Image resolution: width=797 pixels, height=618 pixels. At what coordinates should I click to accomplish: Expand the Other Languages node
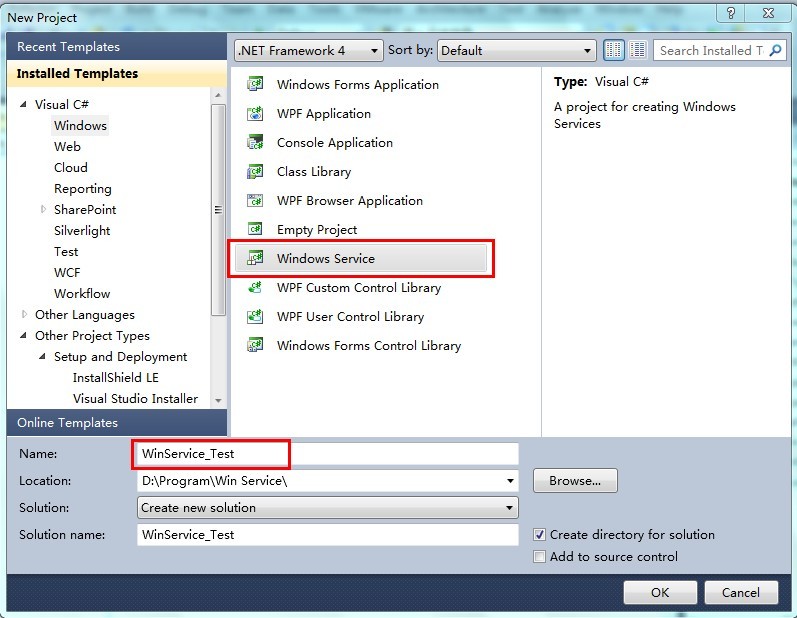tap(24, 314)
